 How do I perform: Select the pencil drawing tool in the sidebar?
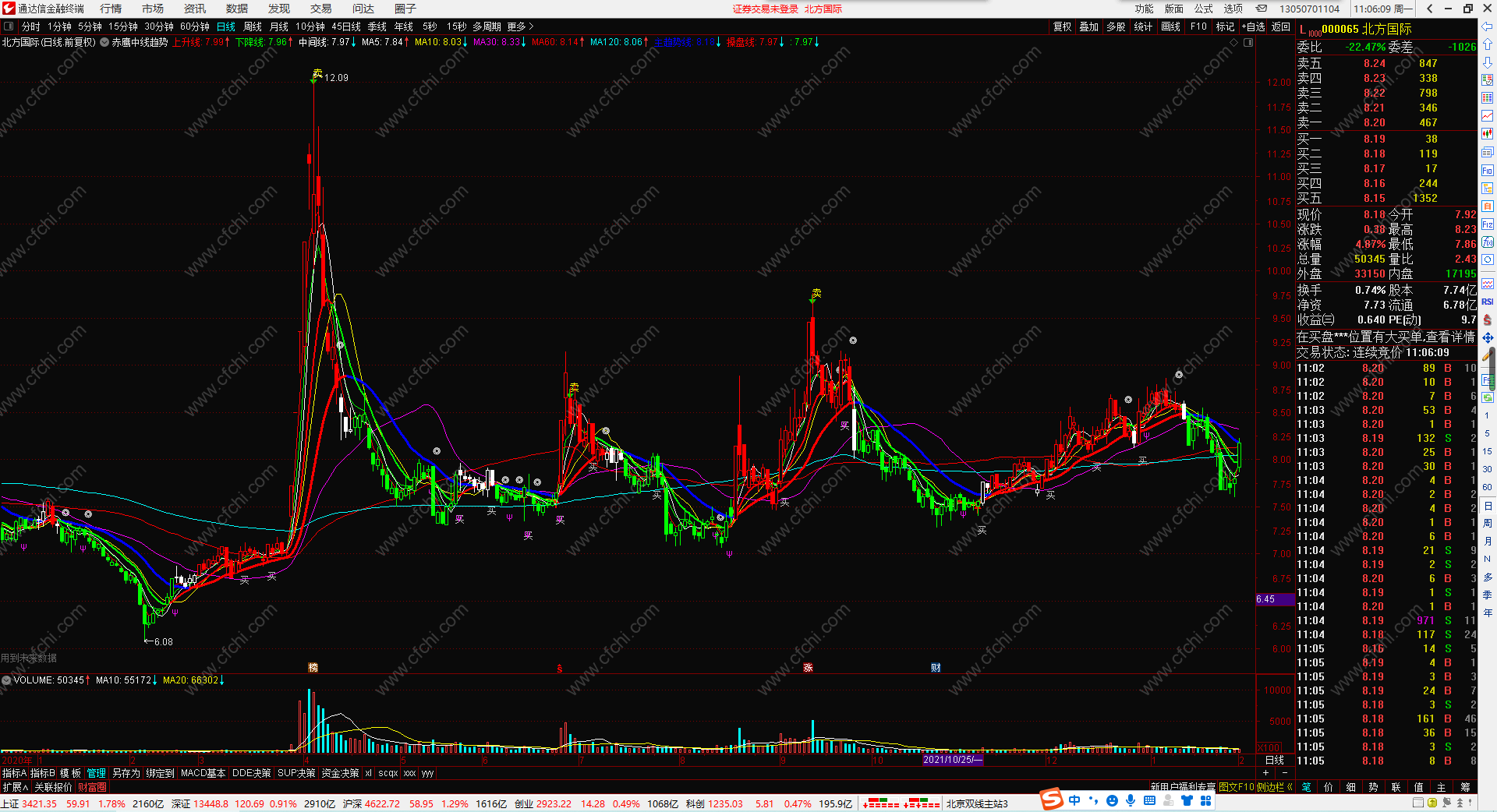pos(1488,355)
